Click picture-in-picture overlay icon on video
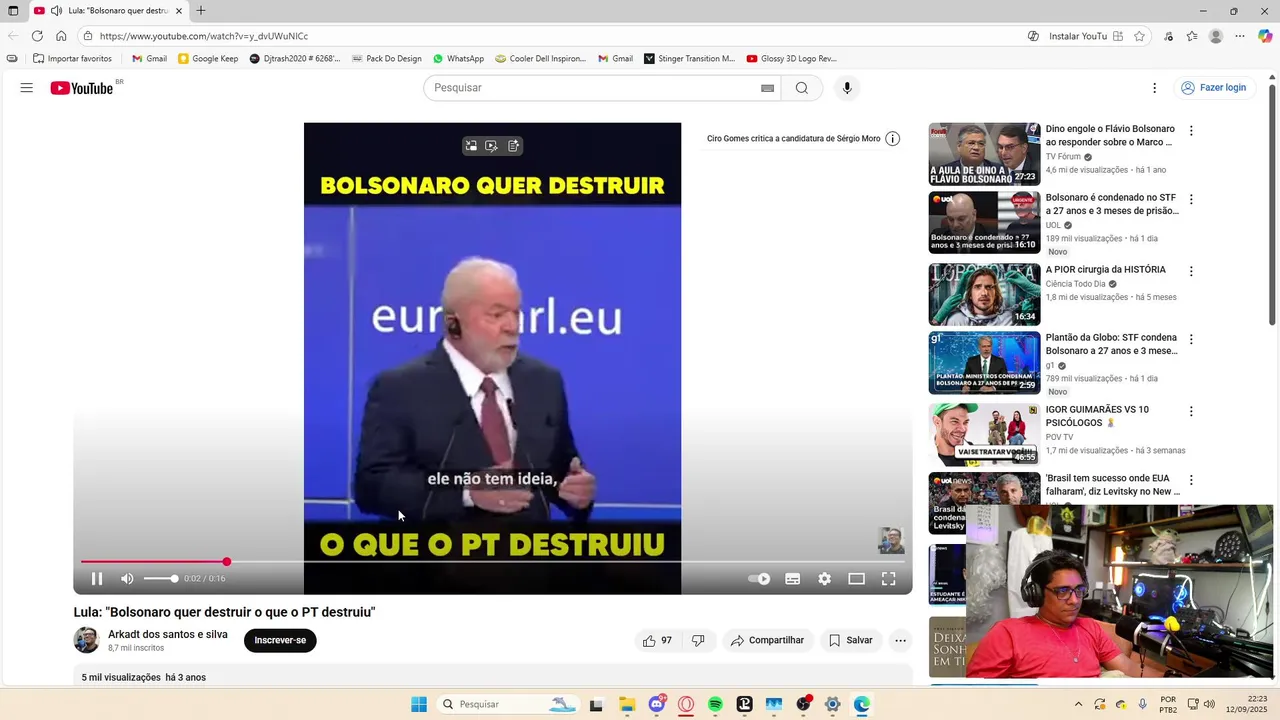This screenshot has height=720, width=1280. (471, 146)
